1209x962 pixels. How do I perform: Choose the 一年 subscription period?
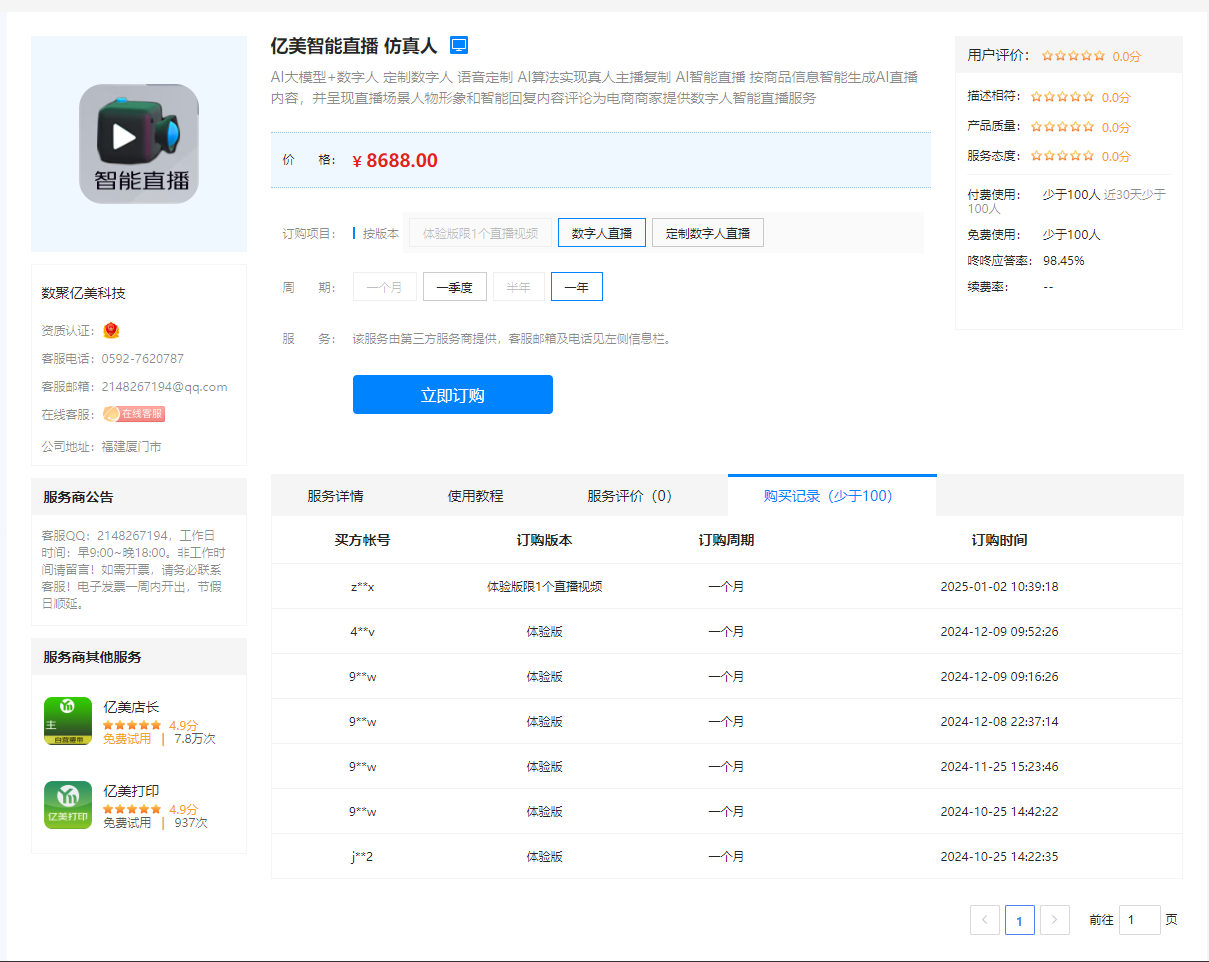tap(577, 287)
